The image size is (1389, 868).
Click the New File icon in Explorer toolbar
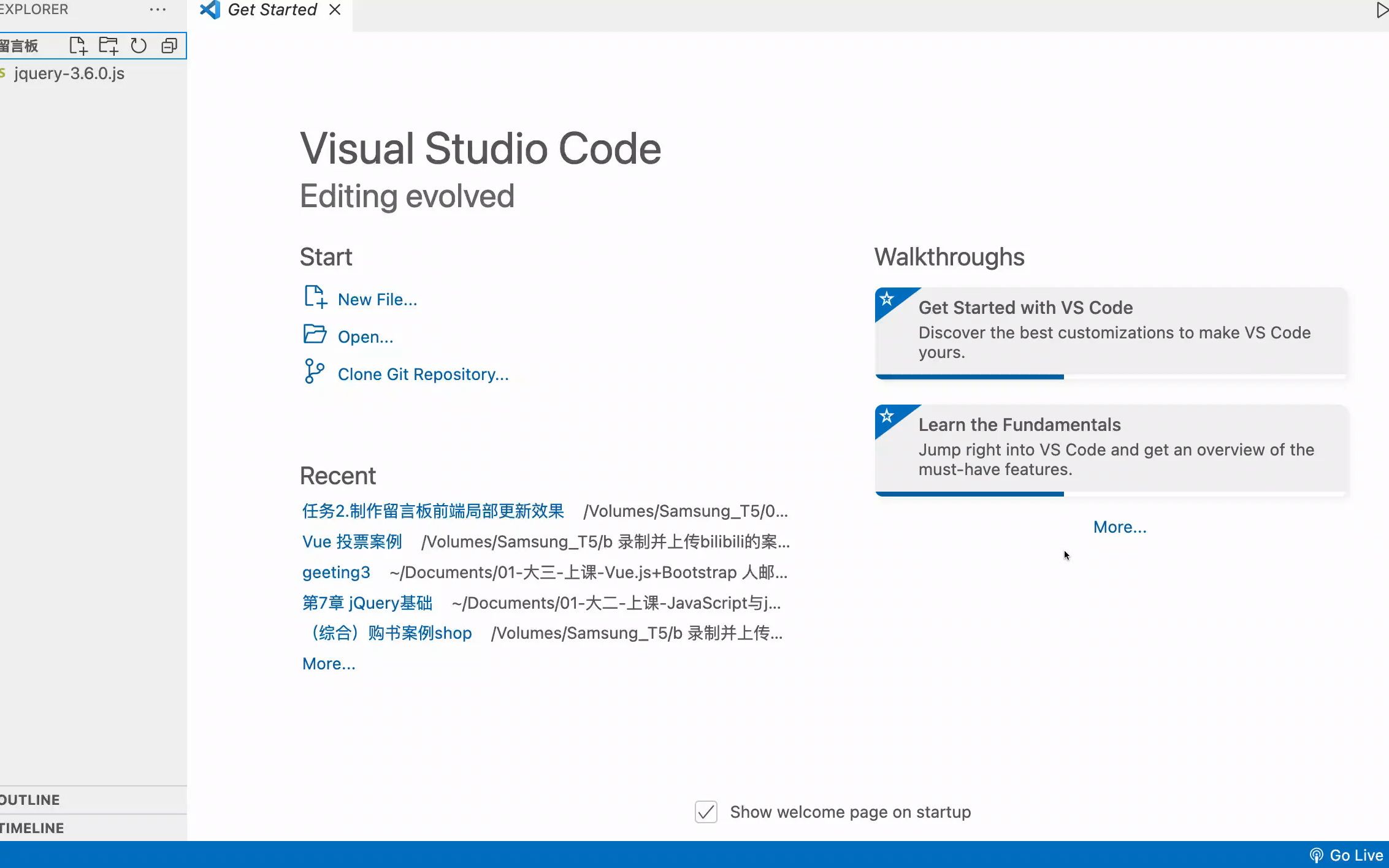(x=78, y=46)
